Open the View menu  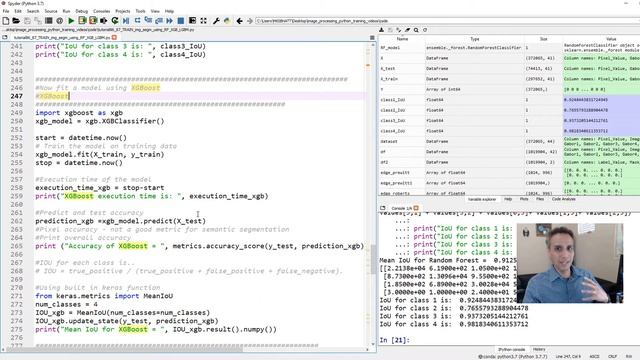click(155, 11)
